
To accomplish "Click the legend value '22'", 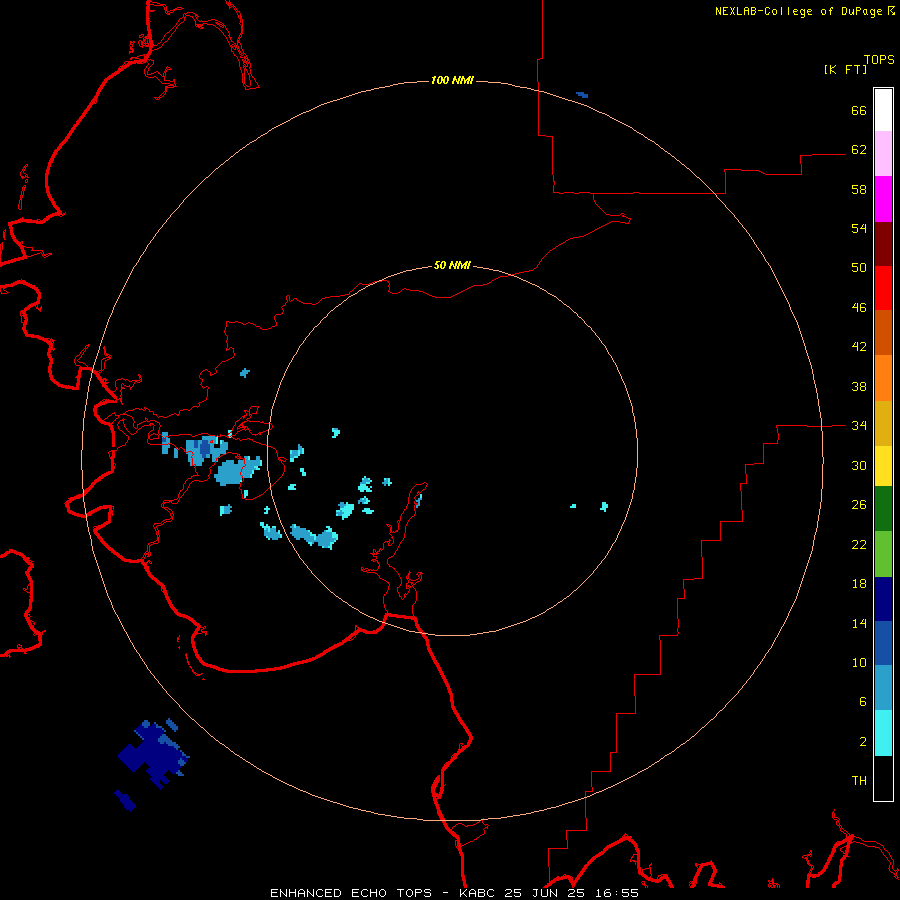I will 859,544.
